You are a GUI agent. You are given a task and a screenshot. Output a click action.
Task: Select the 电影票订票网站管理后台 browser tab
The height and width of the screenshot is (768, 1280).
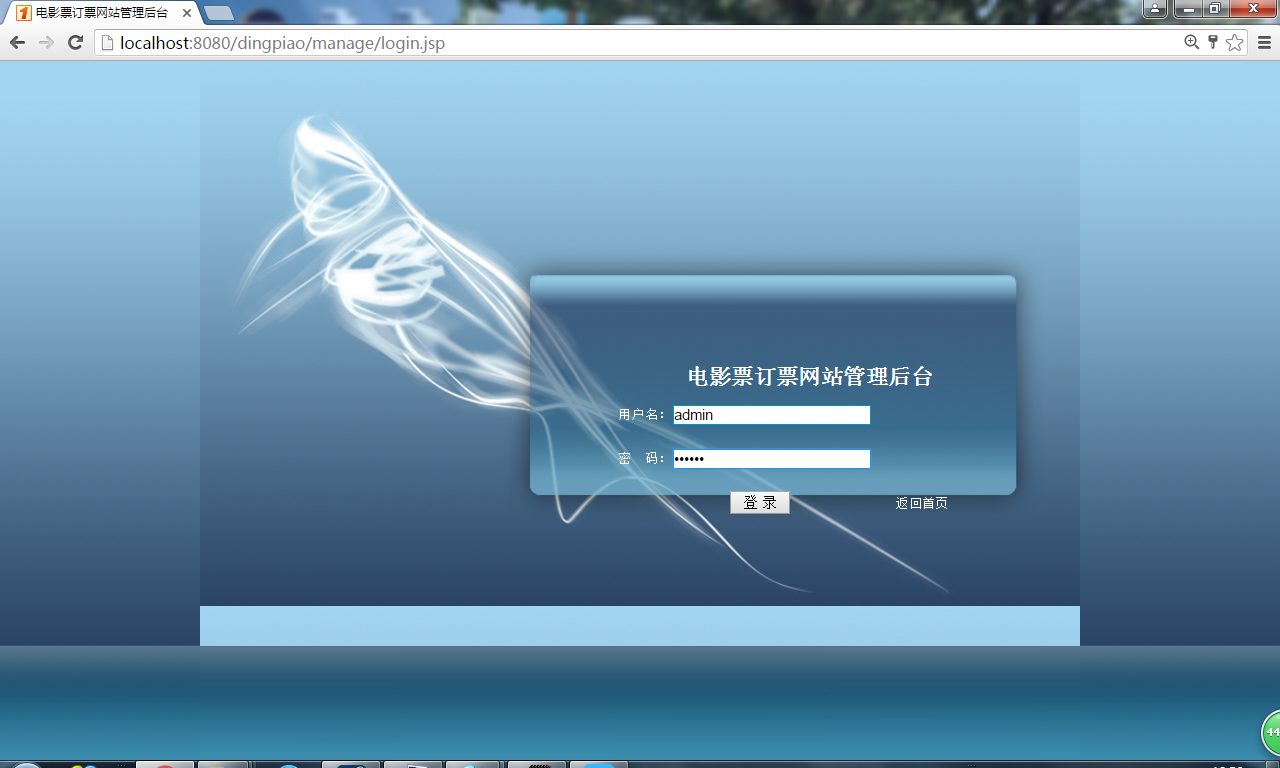[x=103, y=13]
